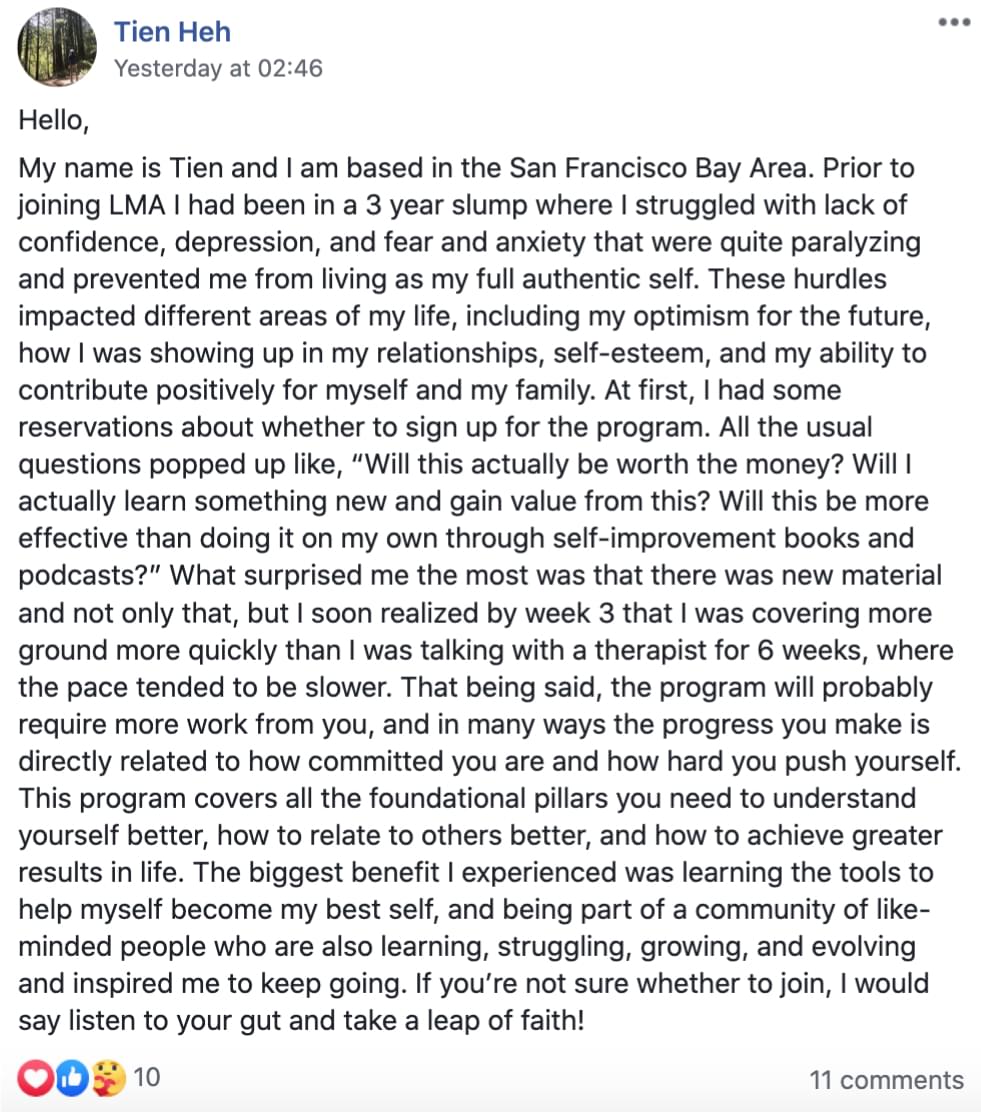
Task: Click the "Hello," greeting line
Action: pos(54,120)
